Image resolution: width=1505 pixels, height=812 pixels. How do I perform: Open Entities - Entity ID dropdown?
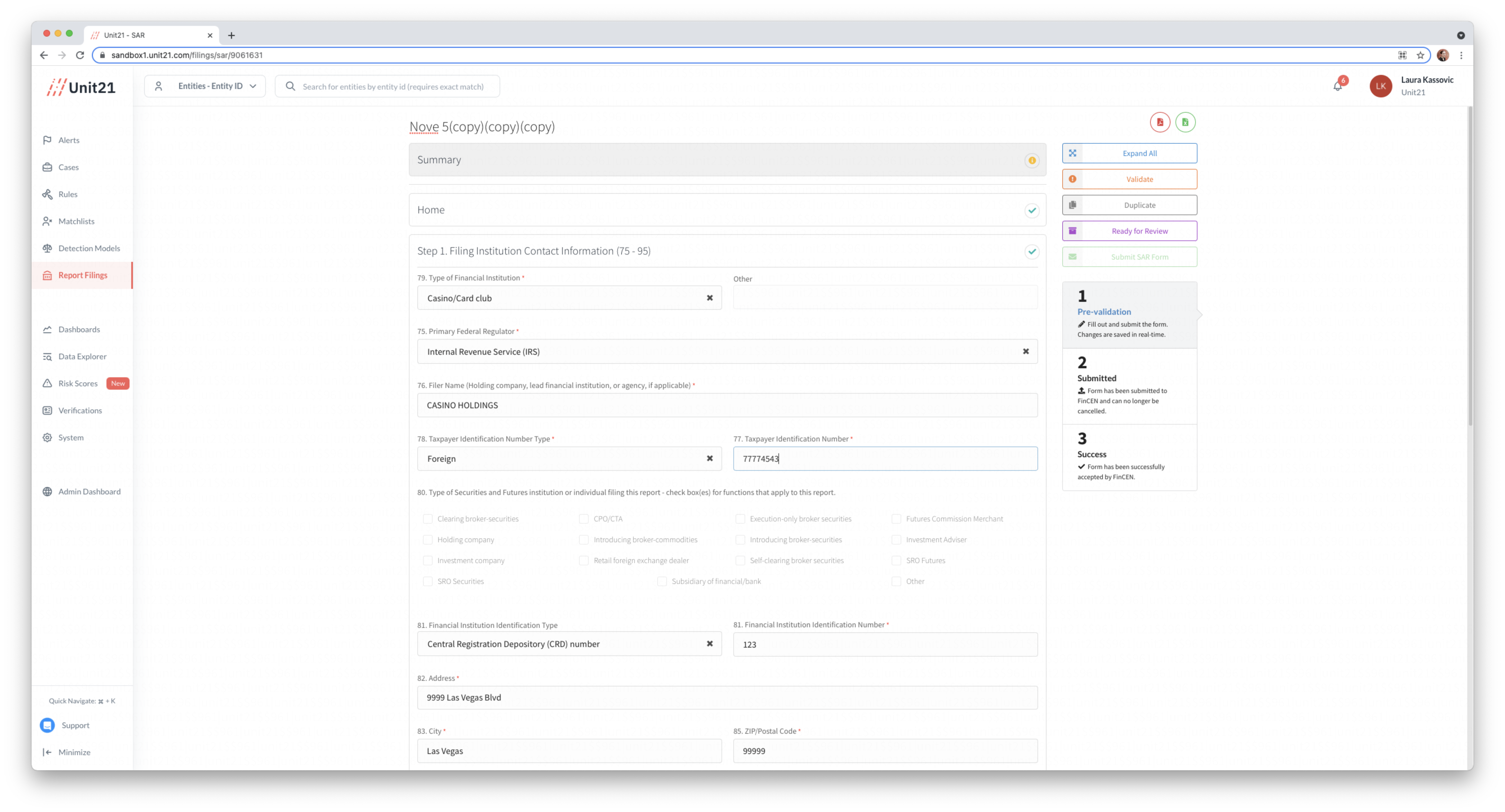click(x=205, y=86)
